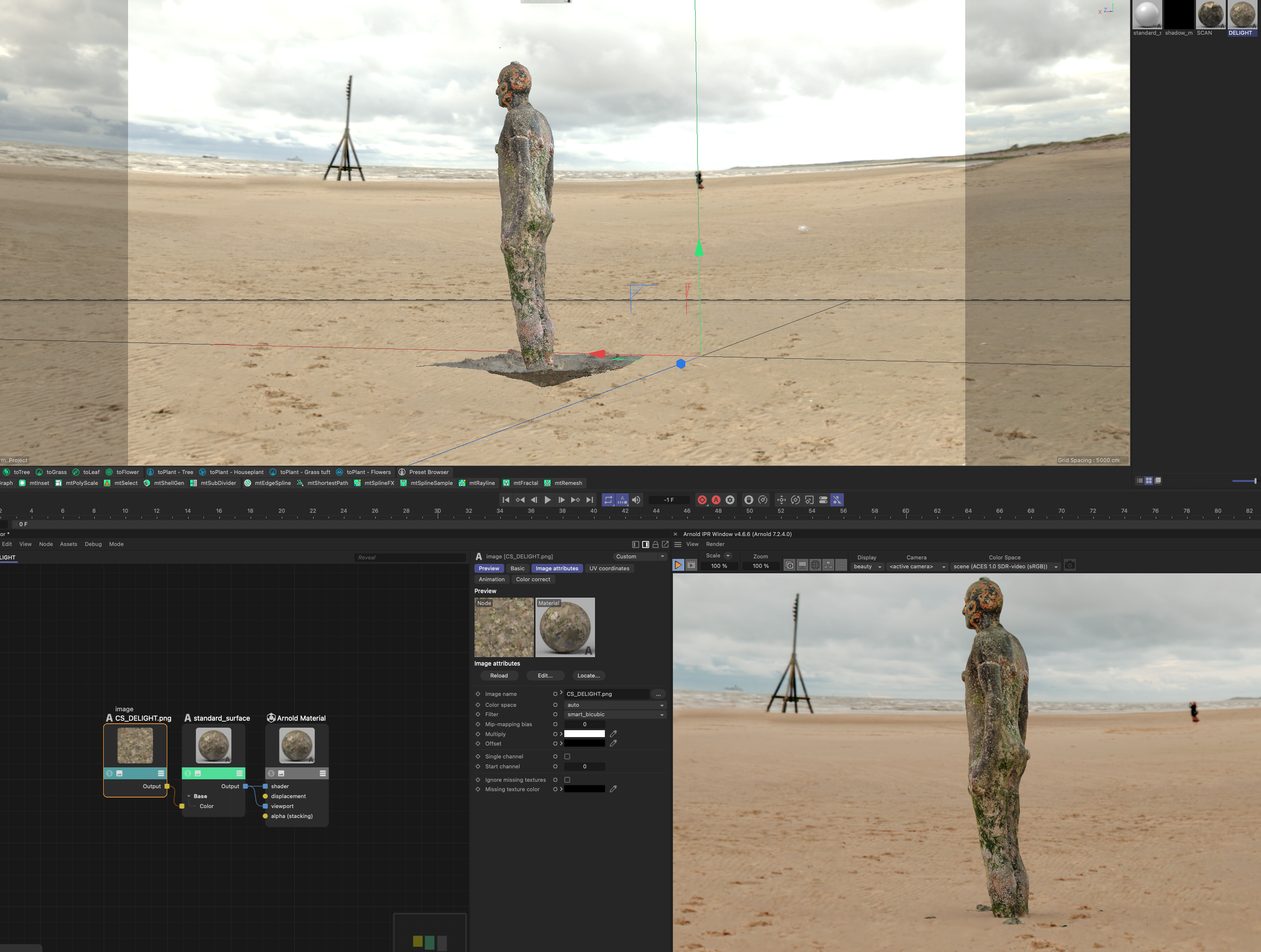Browse image file with ... button

point(658,694)
